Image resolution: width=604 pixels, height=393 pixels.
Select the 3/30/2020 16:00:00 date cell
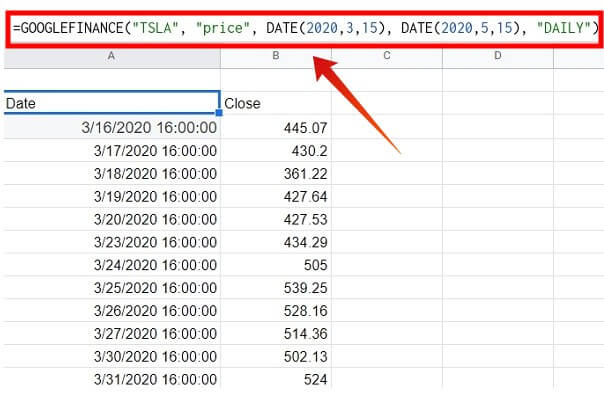112,356
